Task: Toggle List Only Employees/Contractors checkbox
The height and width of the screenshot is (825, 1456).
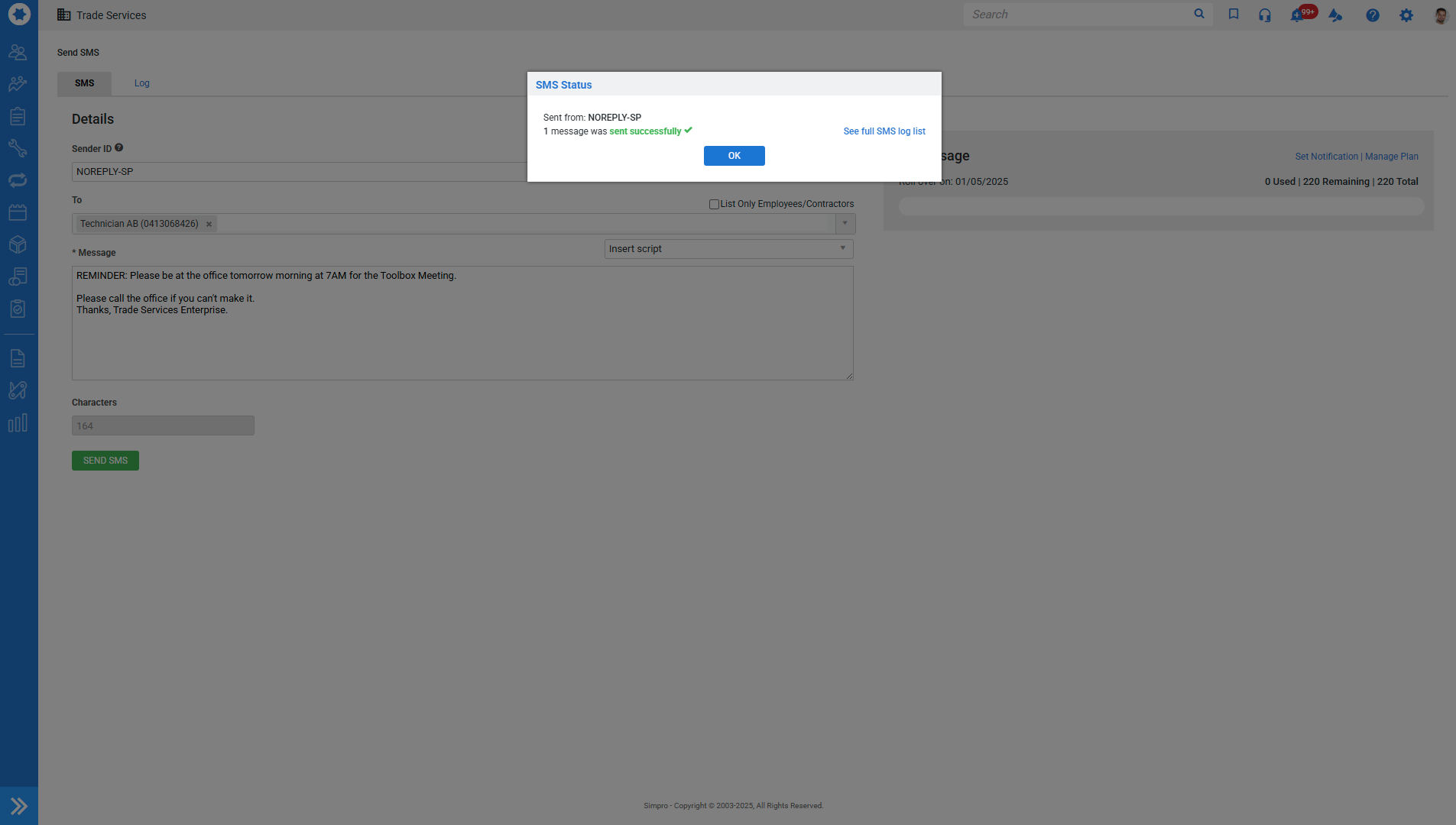Action: [x=714, y=204]
